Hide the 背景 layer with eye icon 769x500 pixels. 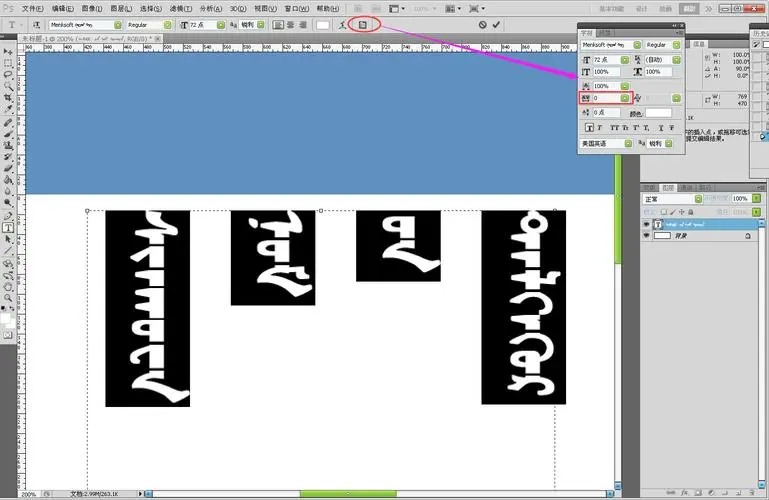[646, 236]
